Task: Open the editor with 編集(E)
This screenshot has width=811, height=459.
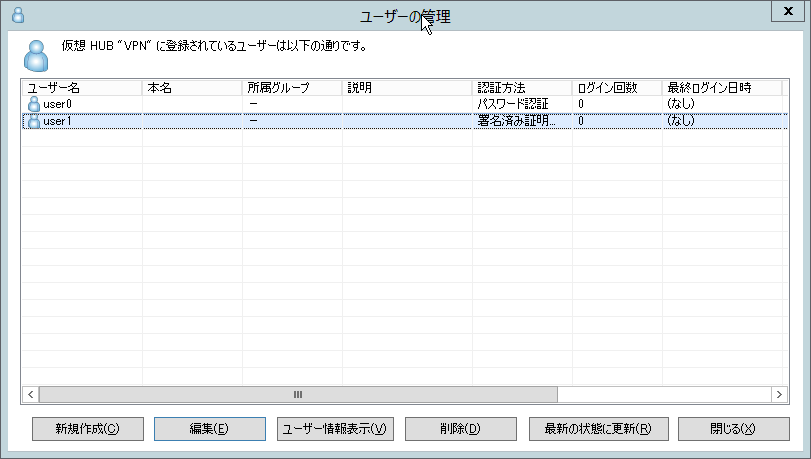Action: [210, 429]
